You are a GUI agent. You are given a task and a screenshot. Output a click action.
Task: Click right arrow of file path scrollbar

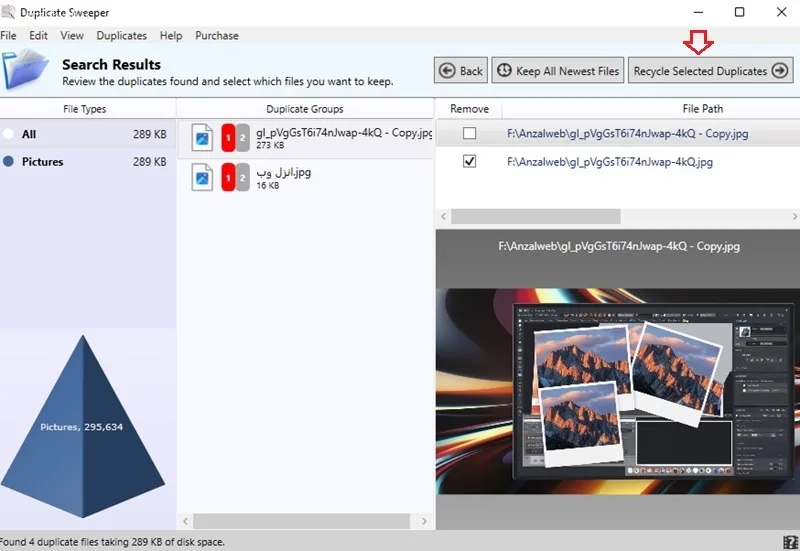[x=794, y=216]
